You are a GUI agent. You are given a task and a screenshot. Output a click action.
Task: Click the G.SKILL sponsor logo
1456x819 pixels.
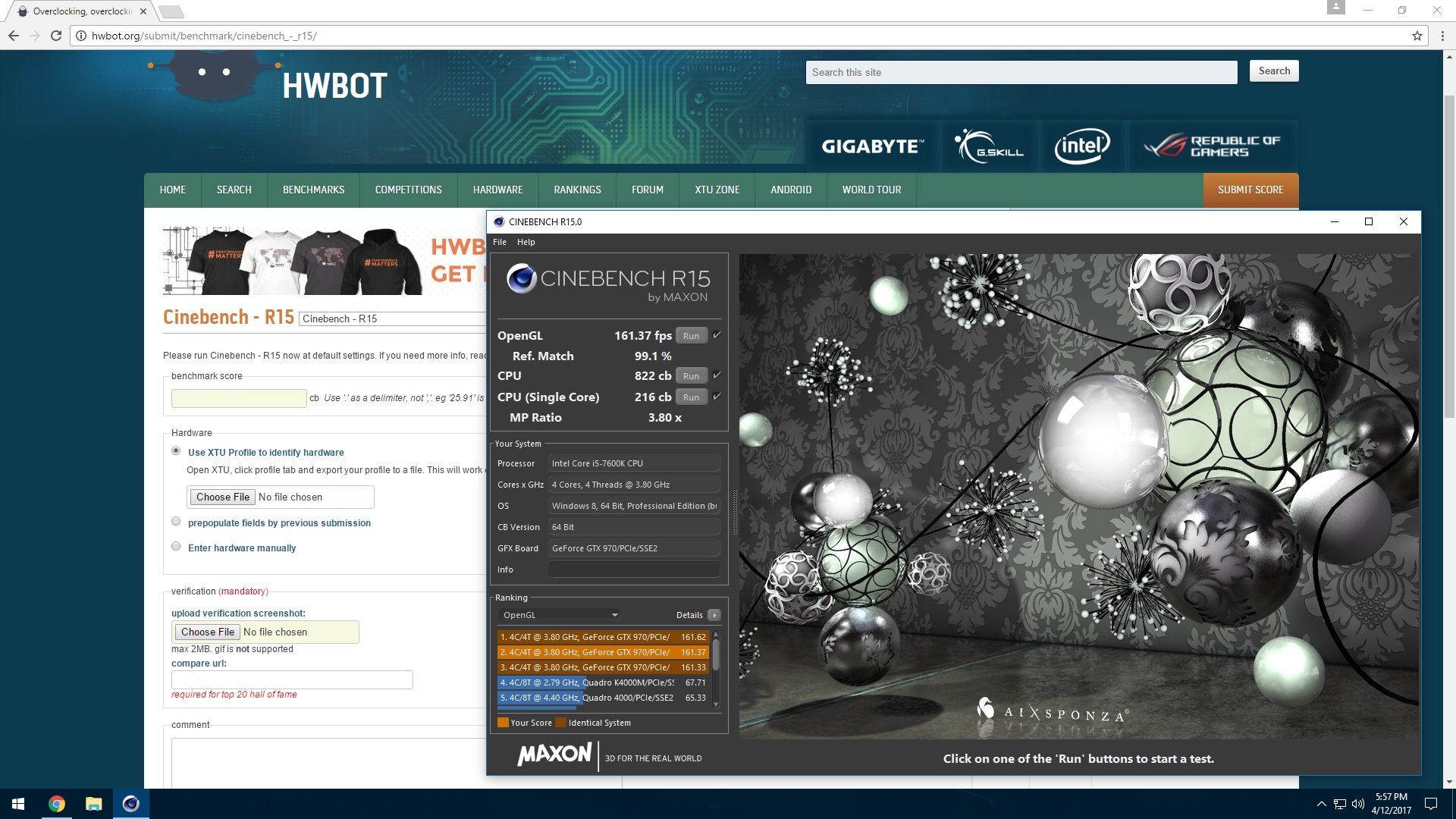tap(990, 146)
